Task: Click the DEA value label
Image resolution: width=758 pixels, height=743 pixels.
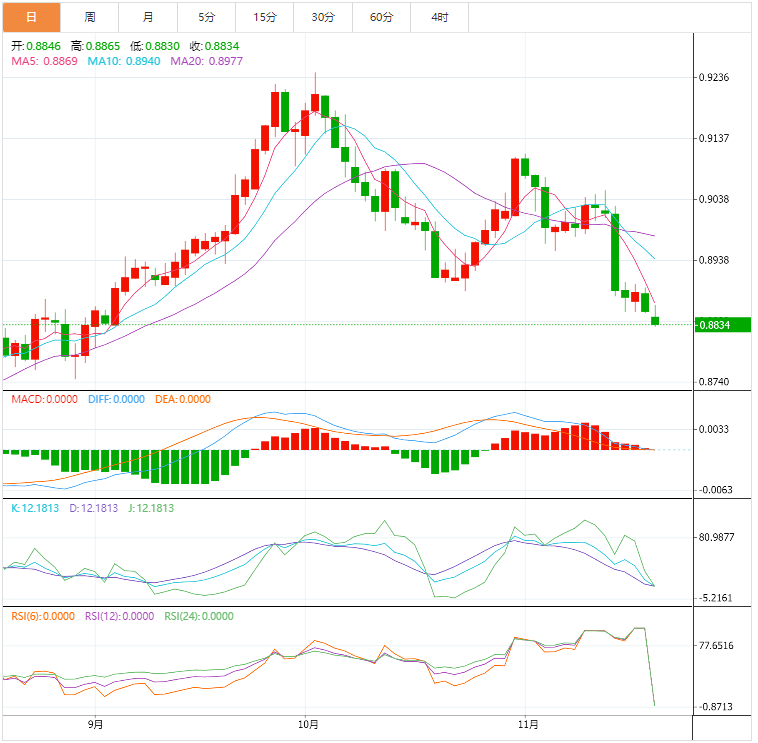Action: point(182,399)
